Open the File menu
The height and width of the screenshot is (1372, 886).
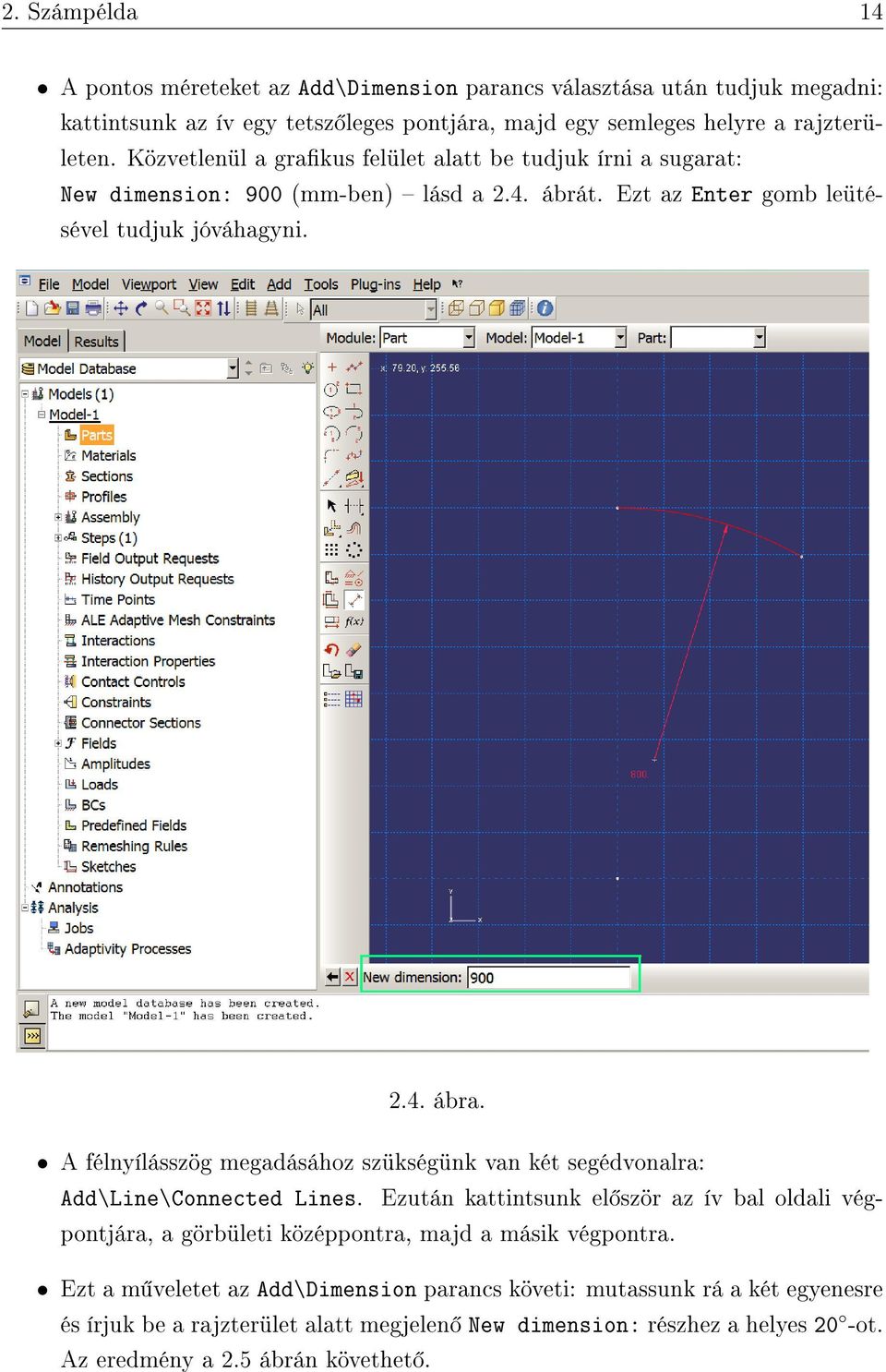49,284
